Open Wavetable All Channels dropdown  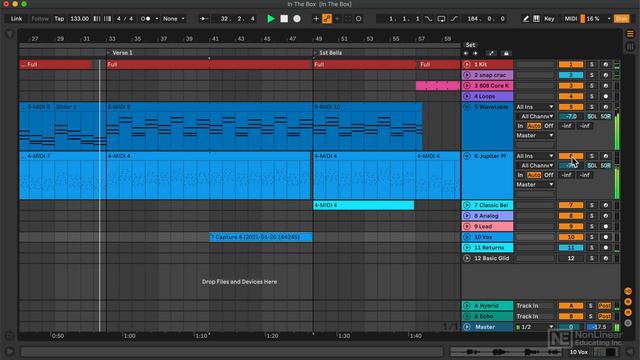[x=535, y=117]
